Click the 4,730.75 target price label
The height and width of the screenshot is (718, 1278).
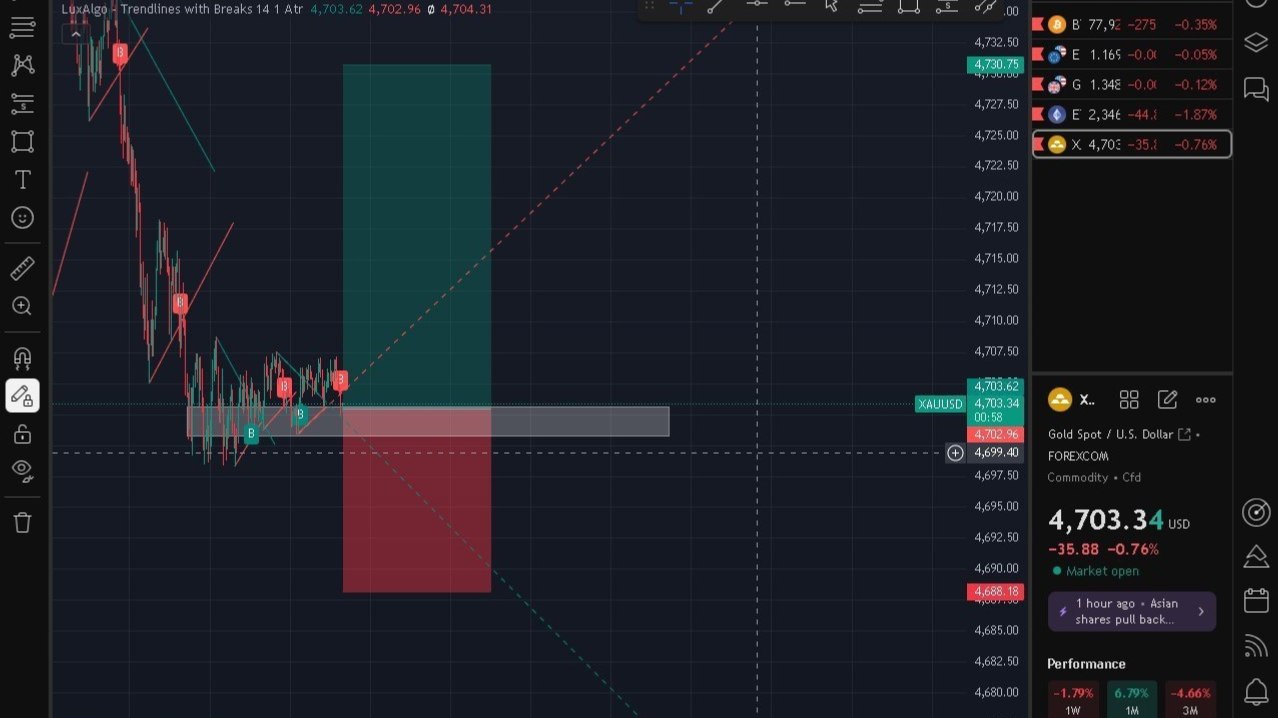click(995, 64)
